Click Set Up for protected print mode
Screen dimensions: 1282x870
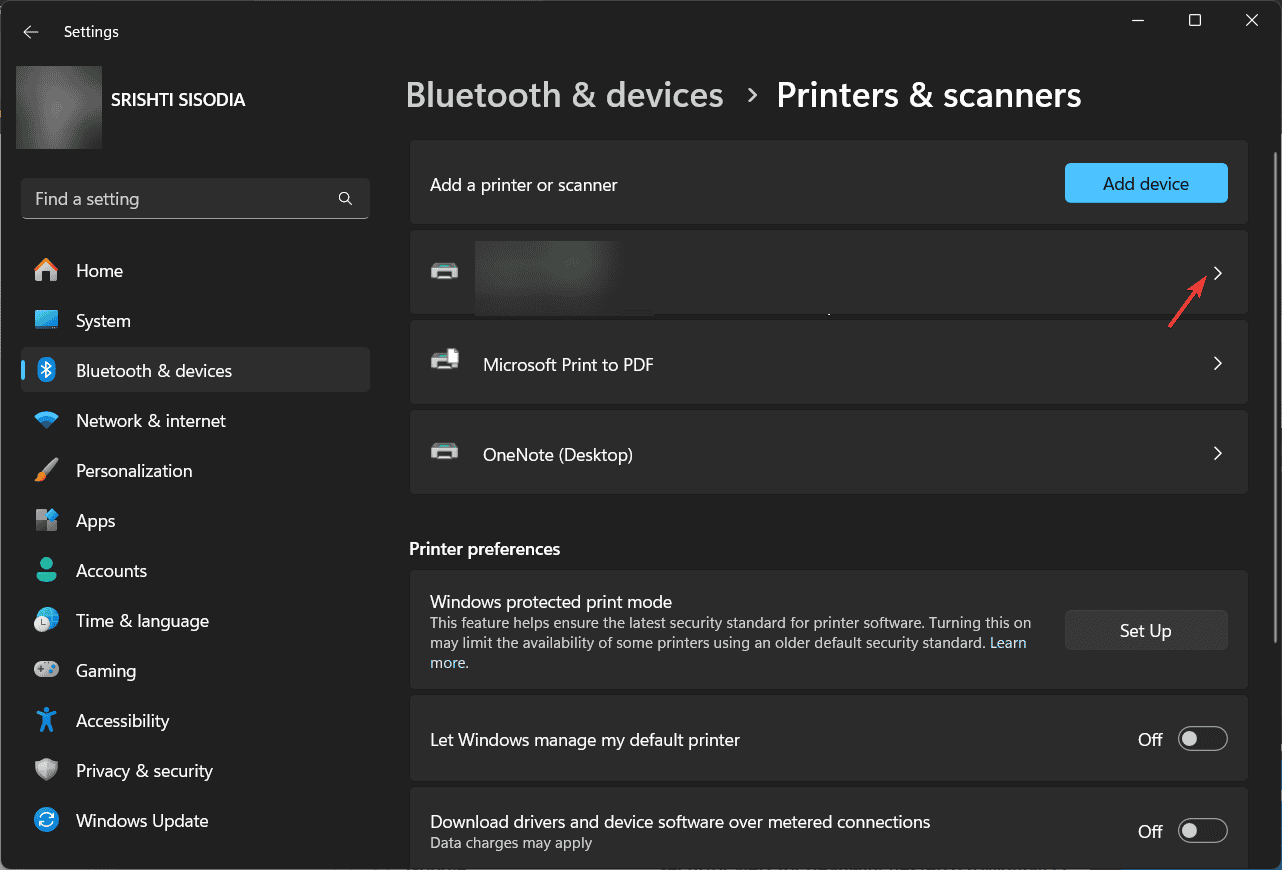tap(1146, 630)
